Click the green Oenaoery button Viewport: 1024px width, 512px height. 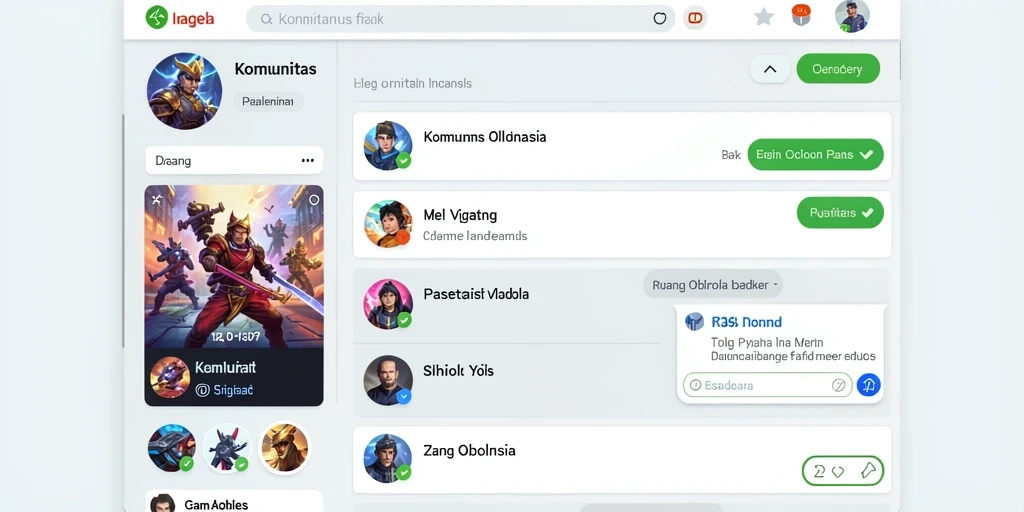tap(838, 69)
